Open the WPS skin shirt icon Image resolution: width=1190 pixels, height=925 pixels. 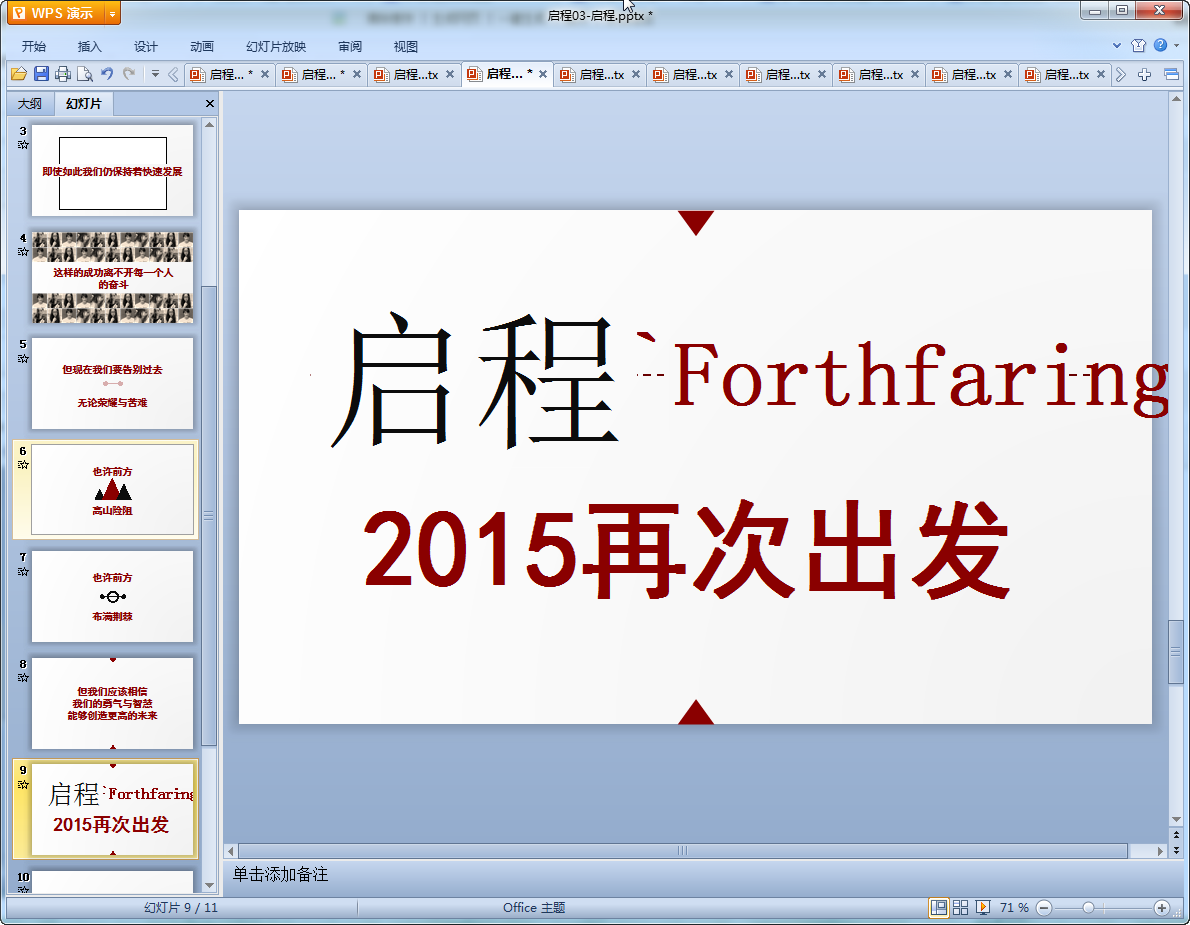coord(1138,46)
